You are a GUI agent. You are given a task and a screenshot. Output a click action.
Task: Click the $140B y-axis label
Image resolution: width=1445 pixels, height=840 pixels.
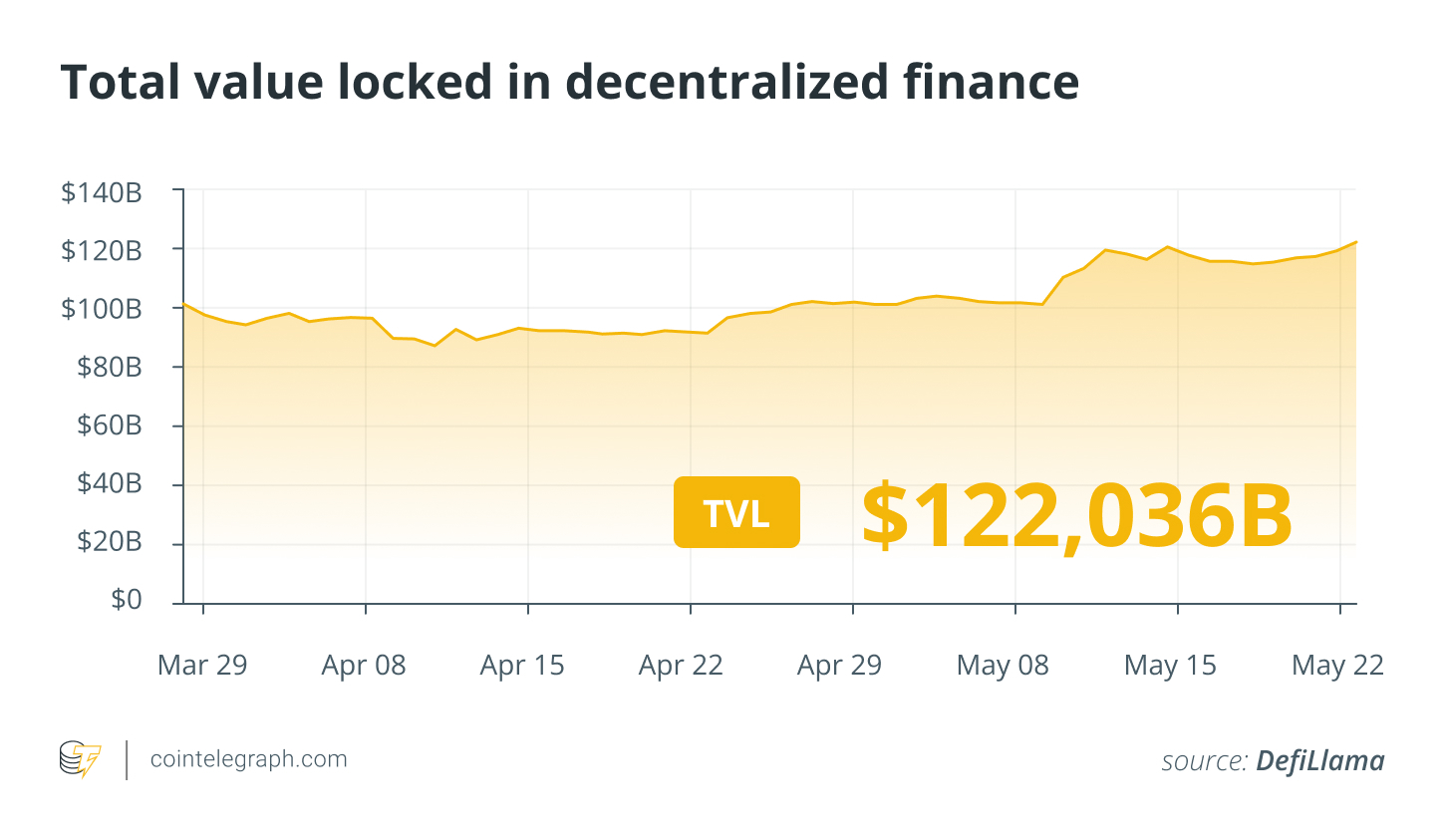pos(102,192)
